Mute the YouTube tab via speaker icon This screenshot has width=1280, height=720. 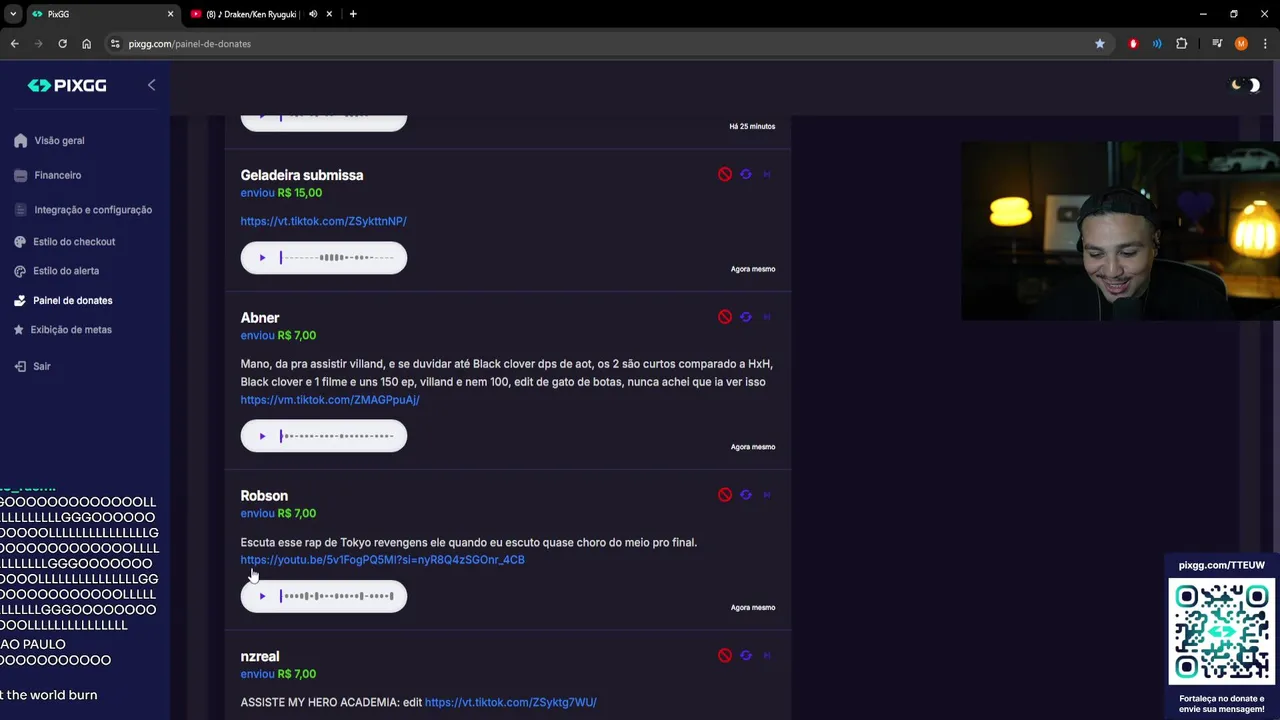click(313, 14)
